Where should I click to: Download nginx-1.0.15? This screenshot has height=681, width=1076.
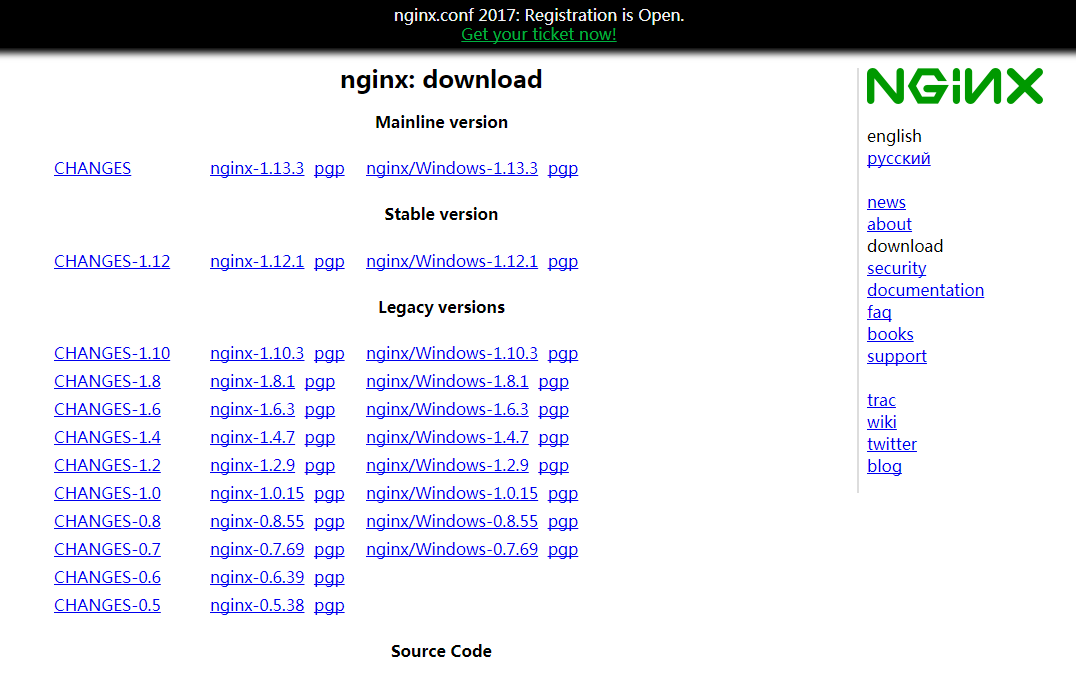tap(257, 494)
